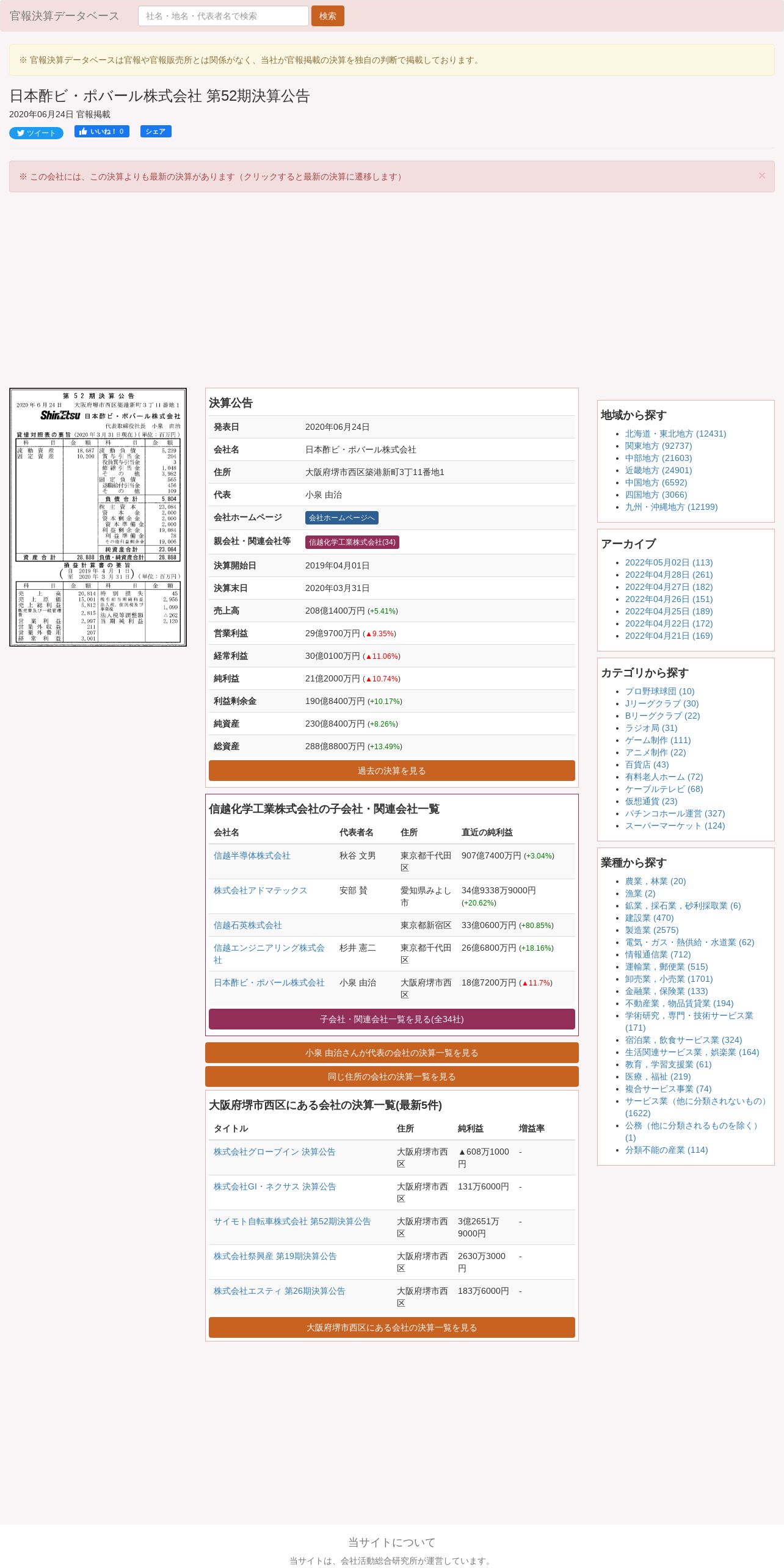
Task: Open 百貨店 (43) category
Action: (647, 764)
